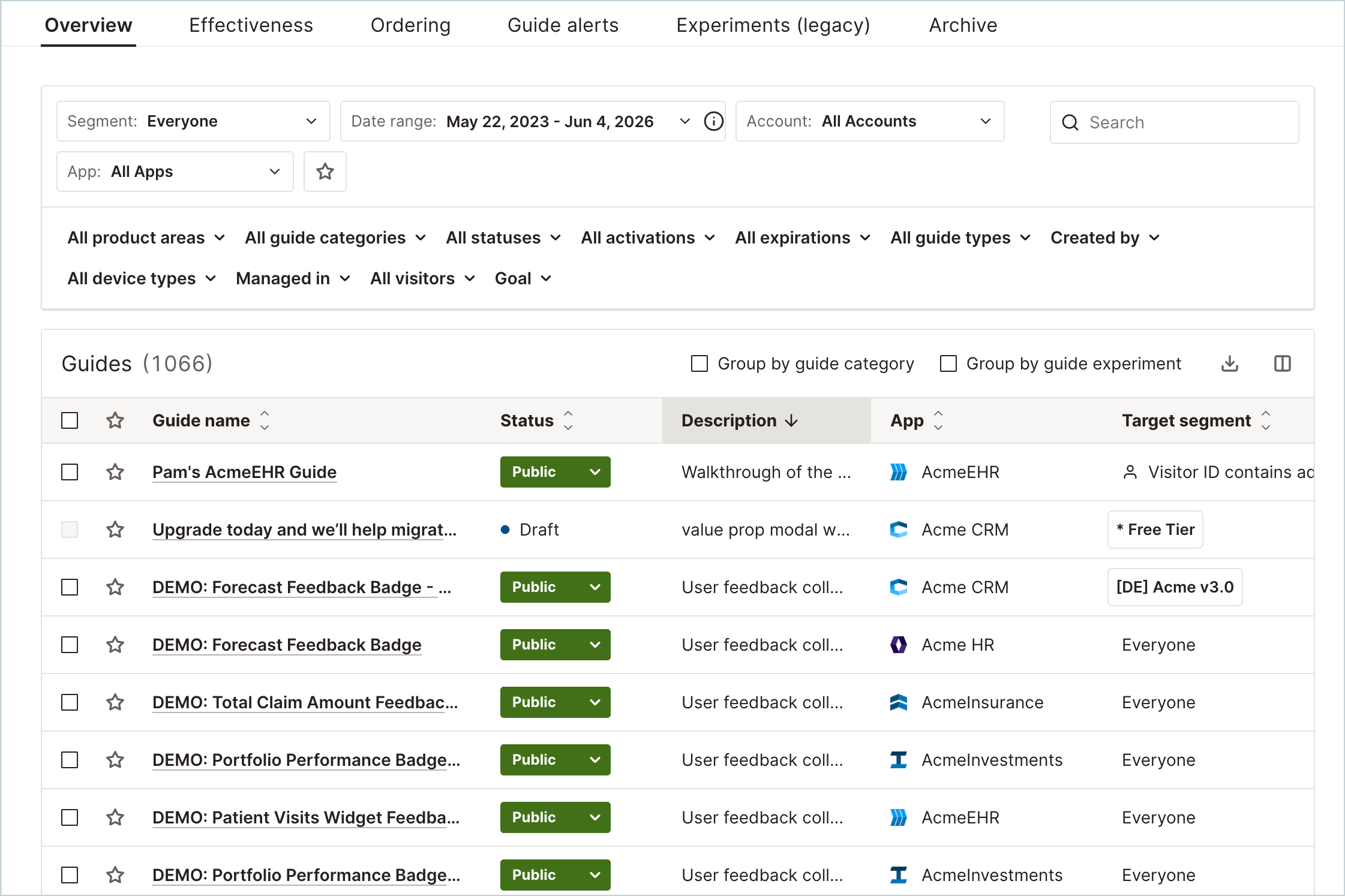Expand All expirations filter
The image size is (1345, 896).
click(803, 237)
